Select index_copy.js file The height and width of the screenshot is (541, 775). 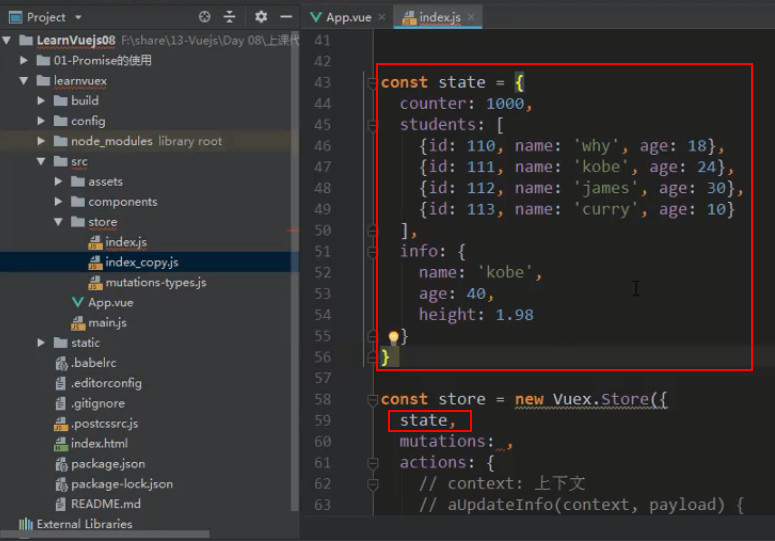[142, 262]
